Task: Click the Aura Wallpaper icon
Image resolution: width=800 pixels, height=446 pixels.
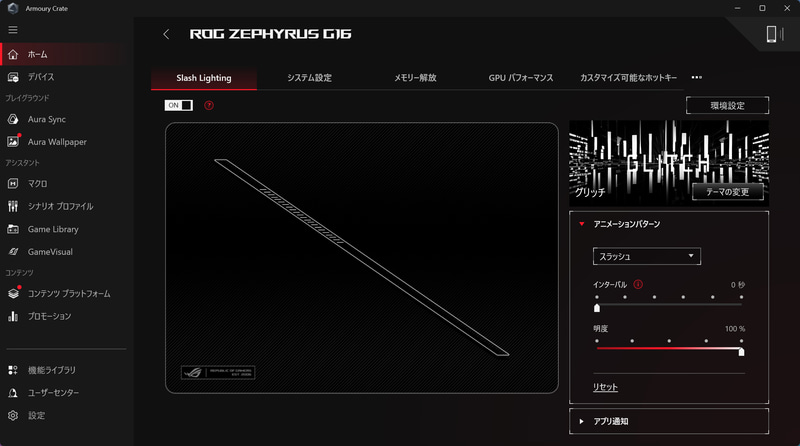Action: coord(13,142)
